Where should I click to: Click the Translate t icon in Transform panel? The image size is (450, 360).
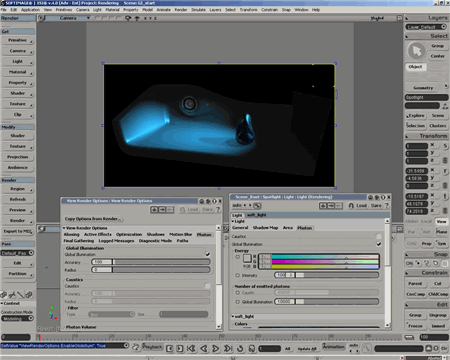coord(445,196)
